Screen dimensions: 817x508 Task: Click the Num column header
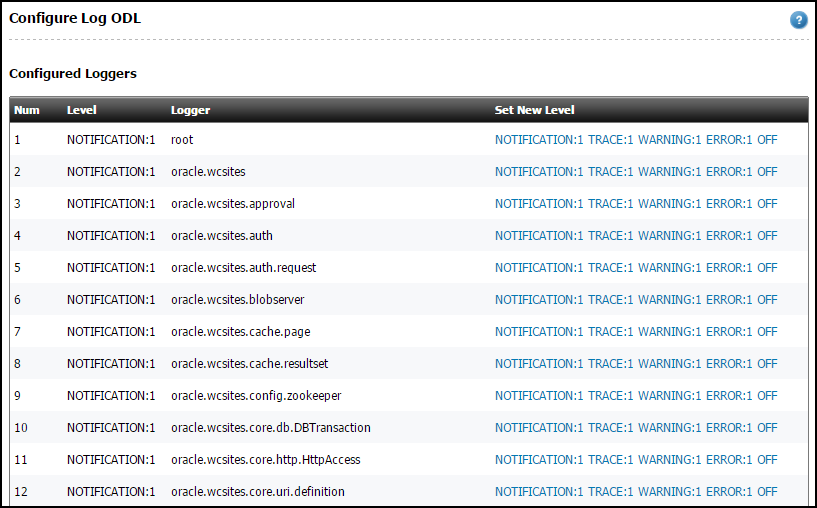[x=27, y=110]
